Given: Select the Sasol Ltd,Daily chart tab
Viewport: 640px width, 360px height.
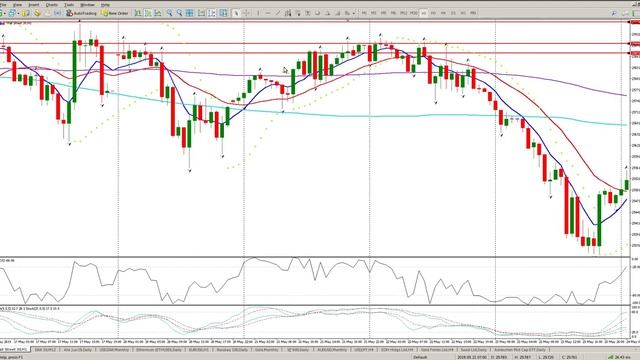Looking at the screenshot, I should click(x=473, y=350).
